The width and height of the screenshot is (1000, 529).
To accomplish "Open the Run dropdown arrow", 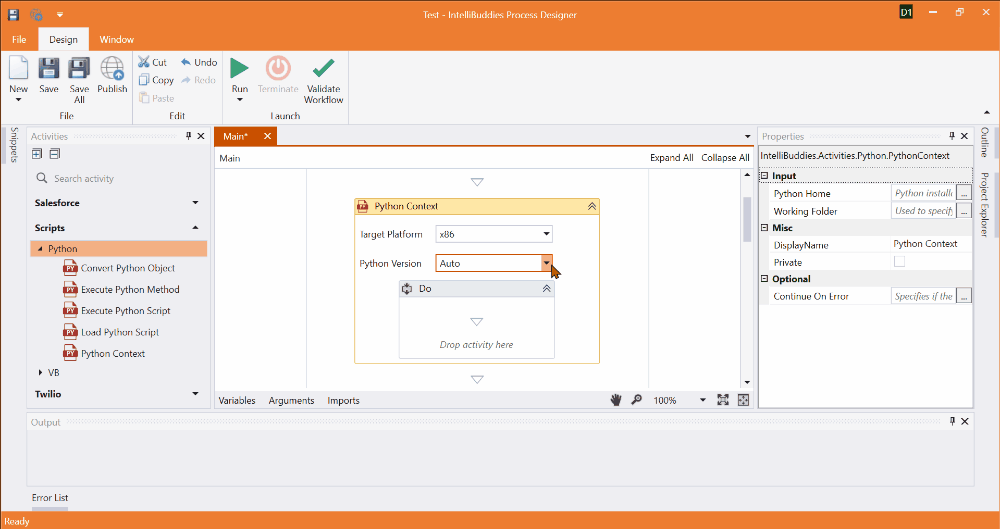I will click(x=240, y=100).
